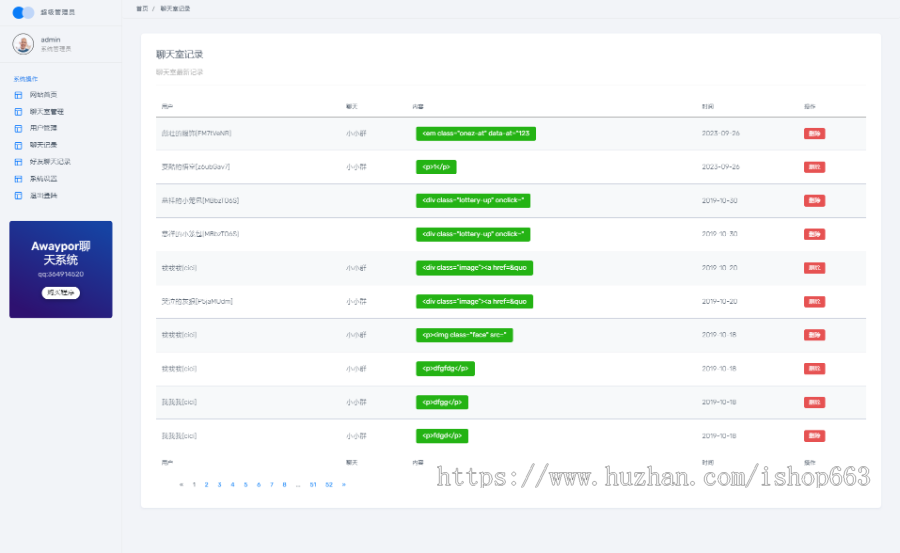Go to page 3 in pagination

coord(219,485)
